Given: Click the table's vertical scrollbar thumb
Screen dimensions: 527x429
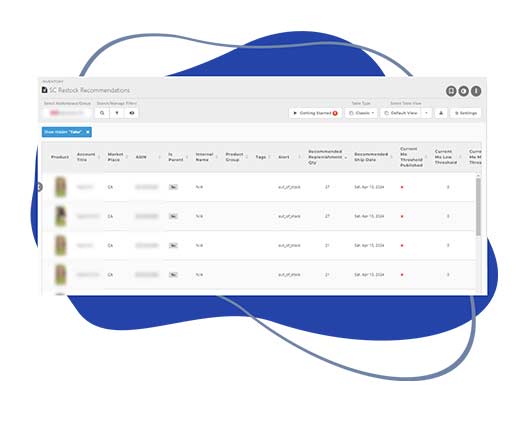Looking at the screenshot, I should click(x=478, y=206).
